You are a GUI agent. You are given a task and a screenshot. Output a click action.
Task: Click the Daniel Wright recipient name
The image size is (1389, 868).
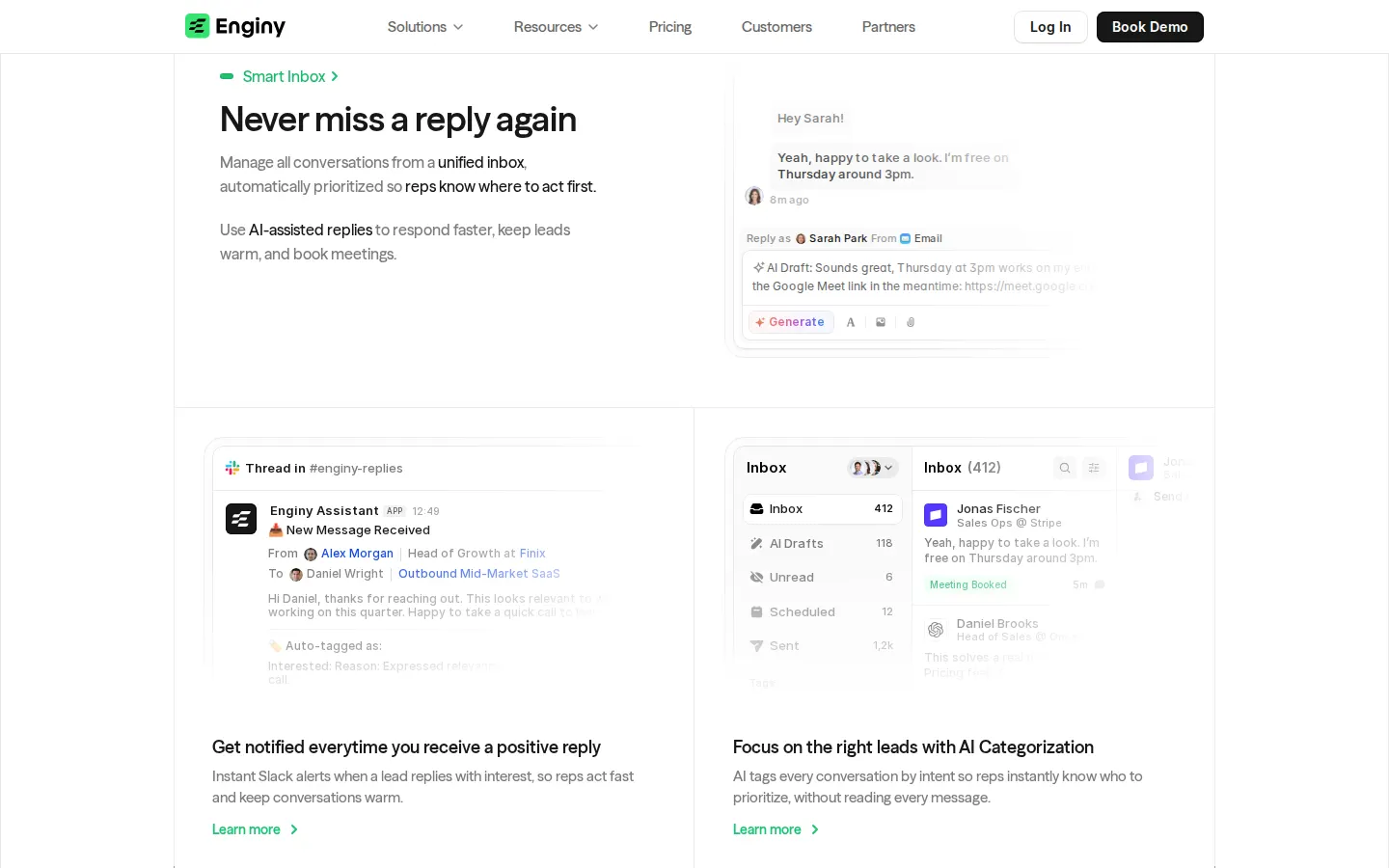(344, 574)
